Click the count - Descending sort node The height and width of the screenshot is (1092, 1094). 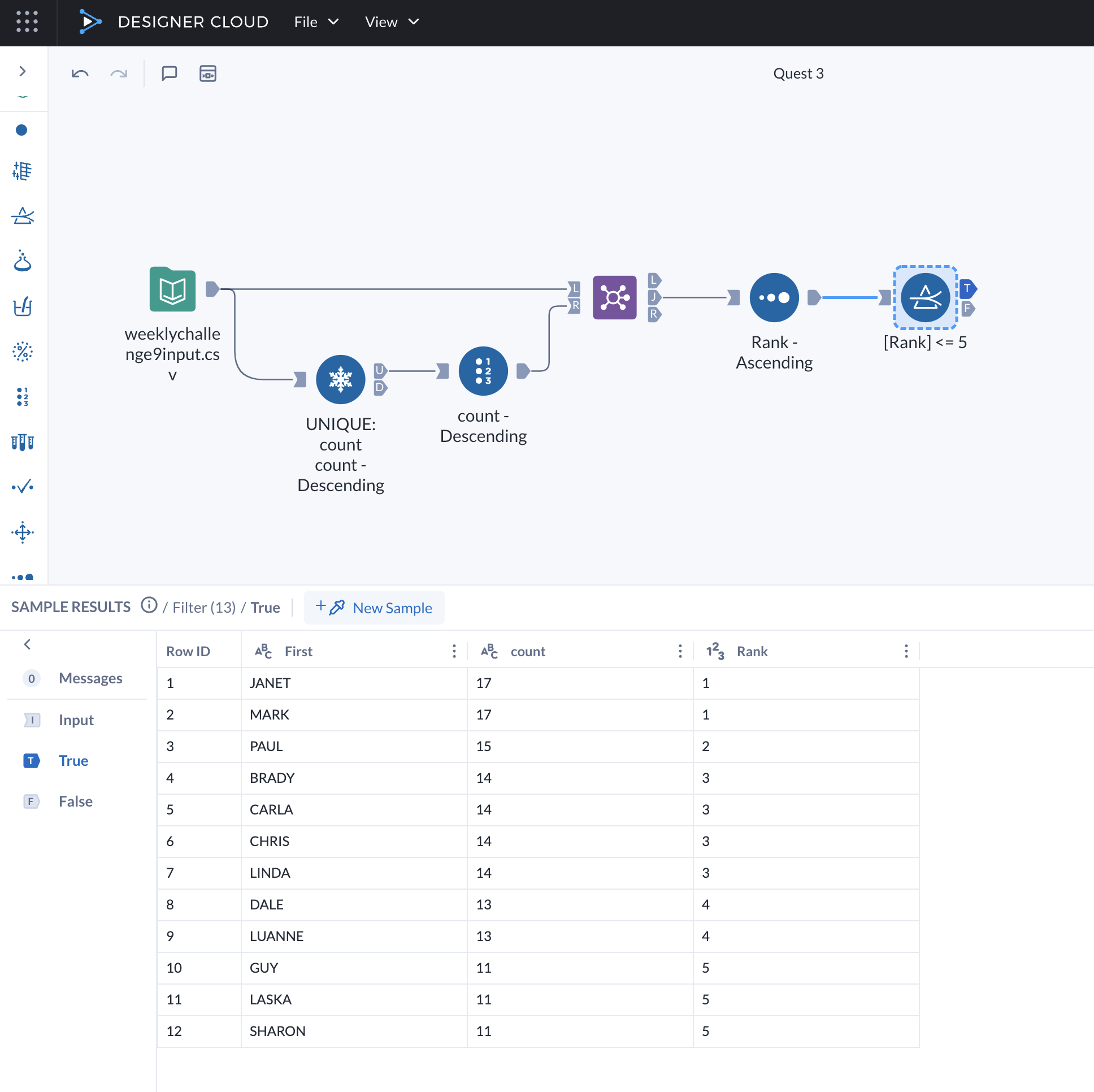pos(483,371)
